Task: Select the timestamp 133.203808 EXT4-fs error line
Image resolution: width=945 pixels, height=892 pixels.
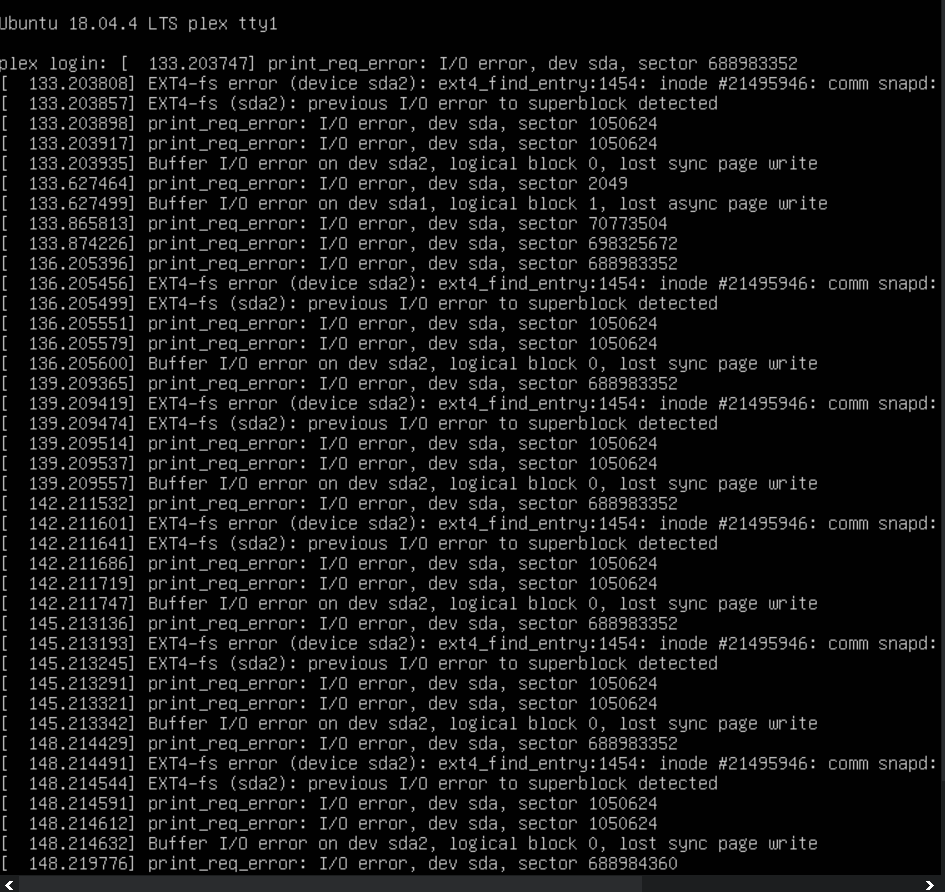Action: pos(469,84)
